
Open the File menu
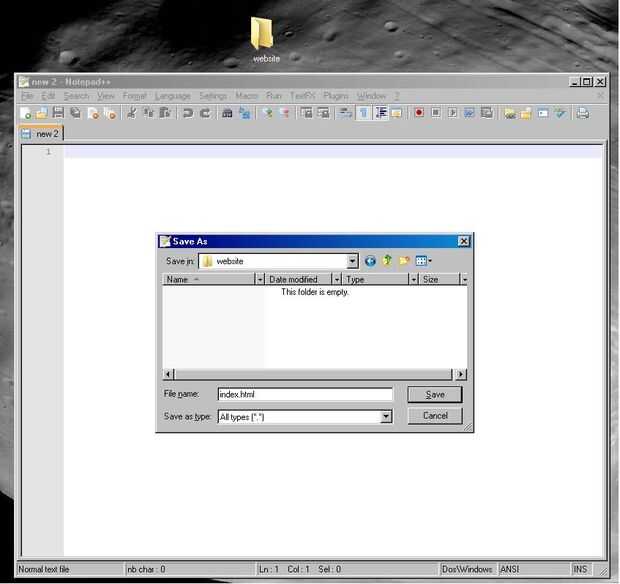27,96
